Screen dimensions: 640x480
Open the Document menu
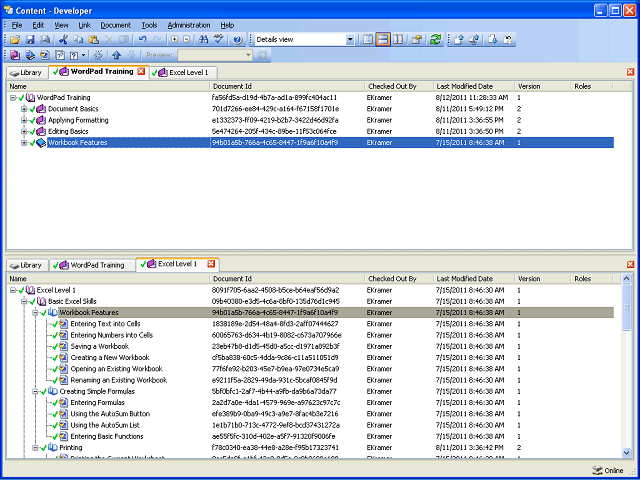(116, 25)
